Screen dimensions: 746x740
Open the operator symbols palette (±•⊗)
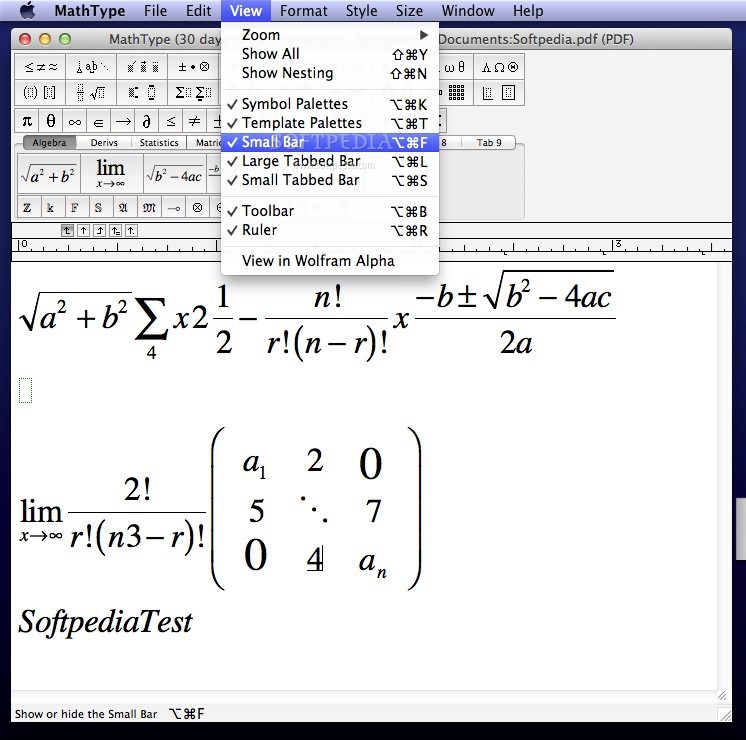193,67
